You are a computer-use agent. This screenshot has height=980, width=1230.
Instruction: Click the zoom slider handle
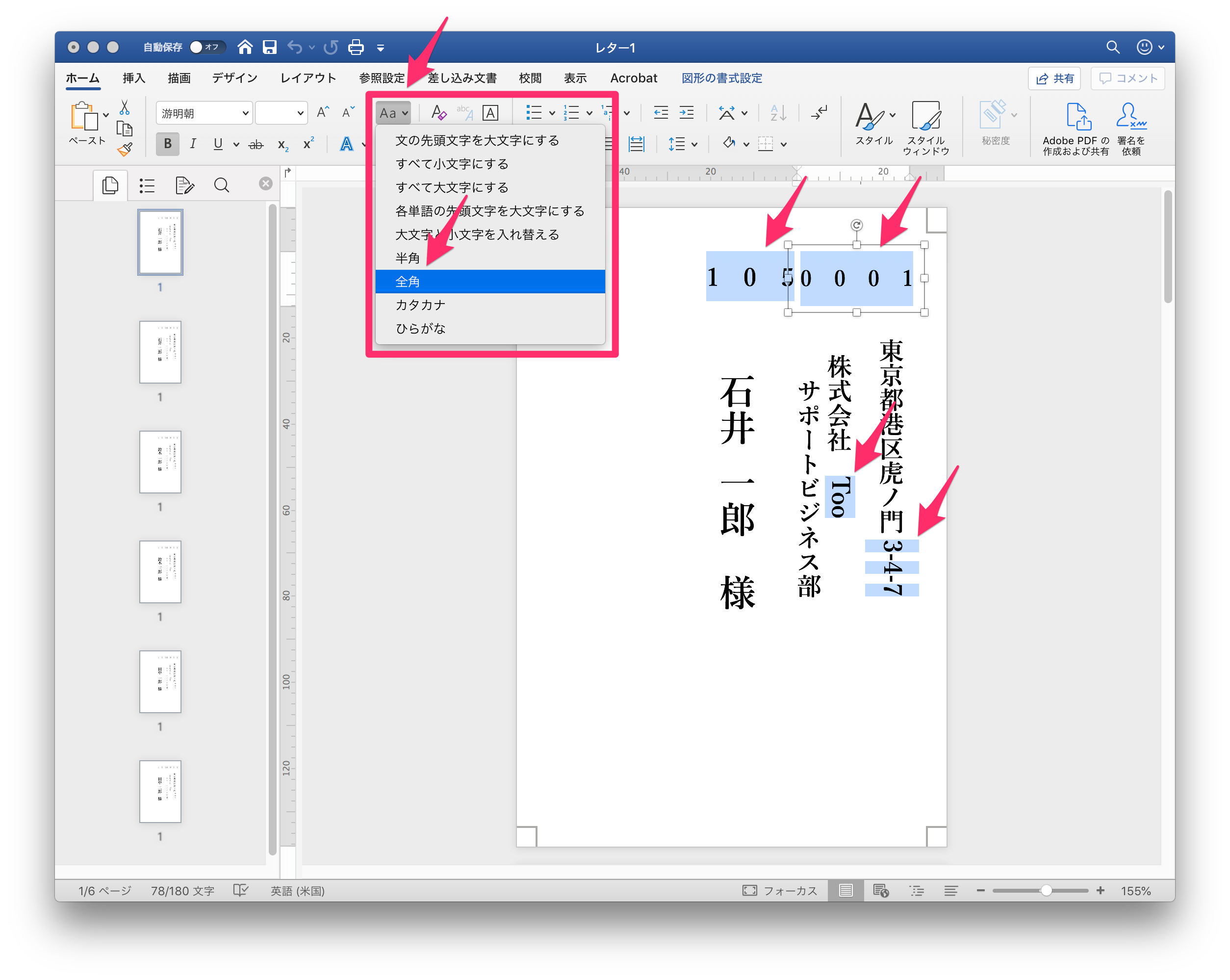tap(1046, 890)
